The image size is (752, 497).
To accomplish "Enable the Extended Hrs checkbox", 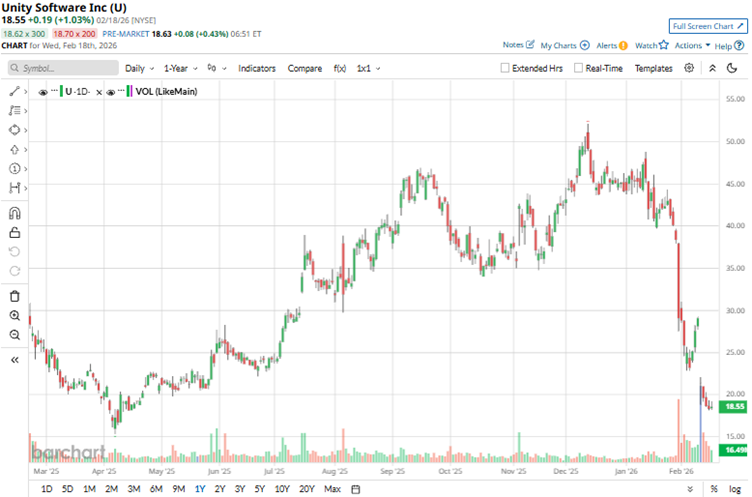I will (505, 68).
